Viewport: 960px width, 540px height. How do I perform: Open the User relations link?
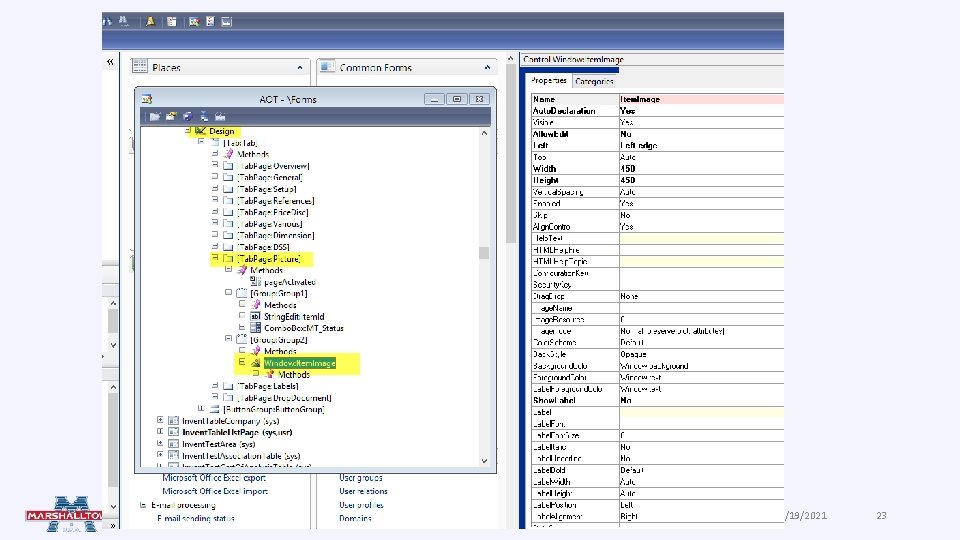click(363, 491)
